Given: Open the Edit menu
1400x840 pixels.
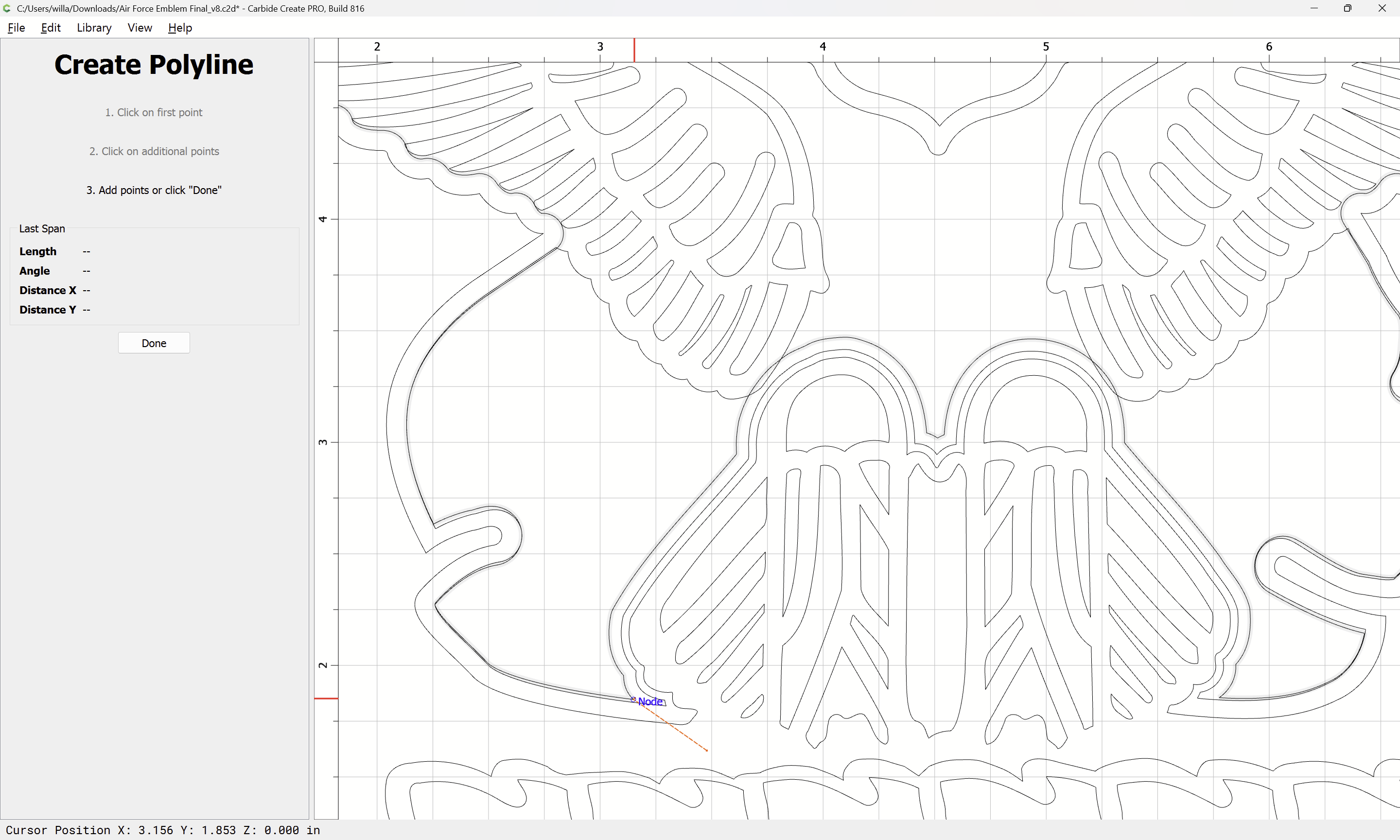Looking at the screenshot, I should tap(51, 28).
